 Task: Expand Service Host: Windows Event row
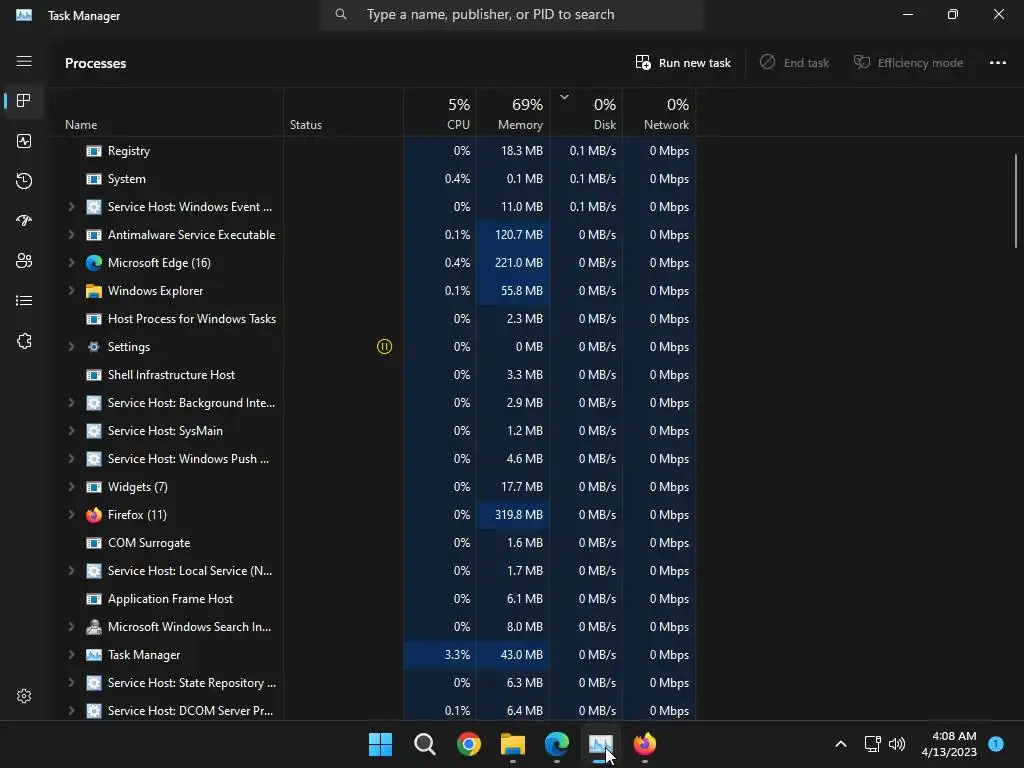(x=71, y=206)
